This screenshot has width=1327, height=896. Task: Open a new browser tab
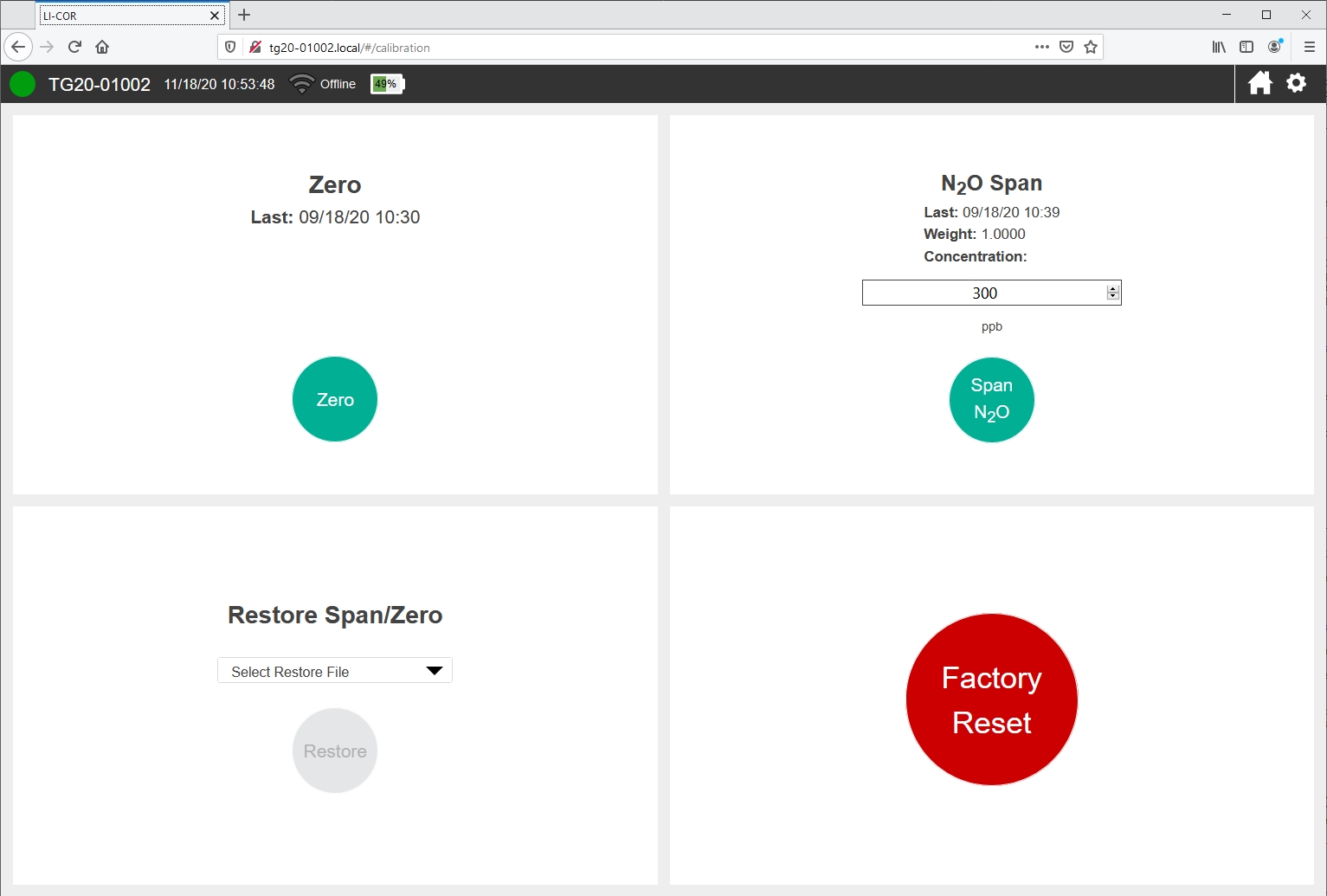(244, 15)
